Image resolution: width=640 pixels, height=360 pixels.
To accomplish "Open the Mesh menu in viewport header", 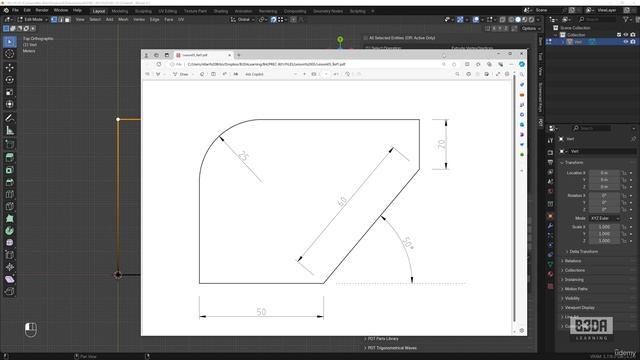I will [123, 19].
